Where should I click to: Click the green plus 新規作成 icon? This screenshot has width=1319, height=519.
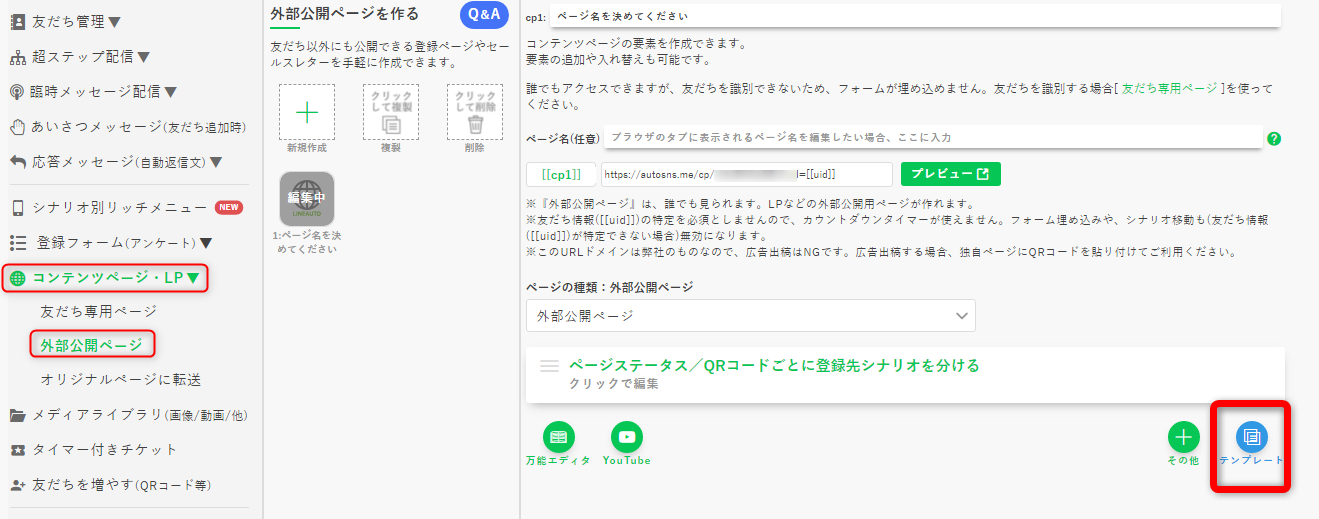[x=307, y=112]
